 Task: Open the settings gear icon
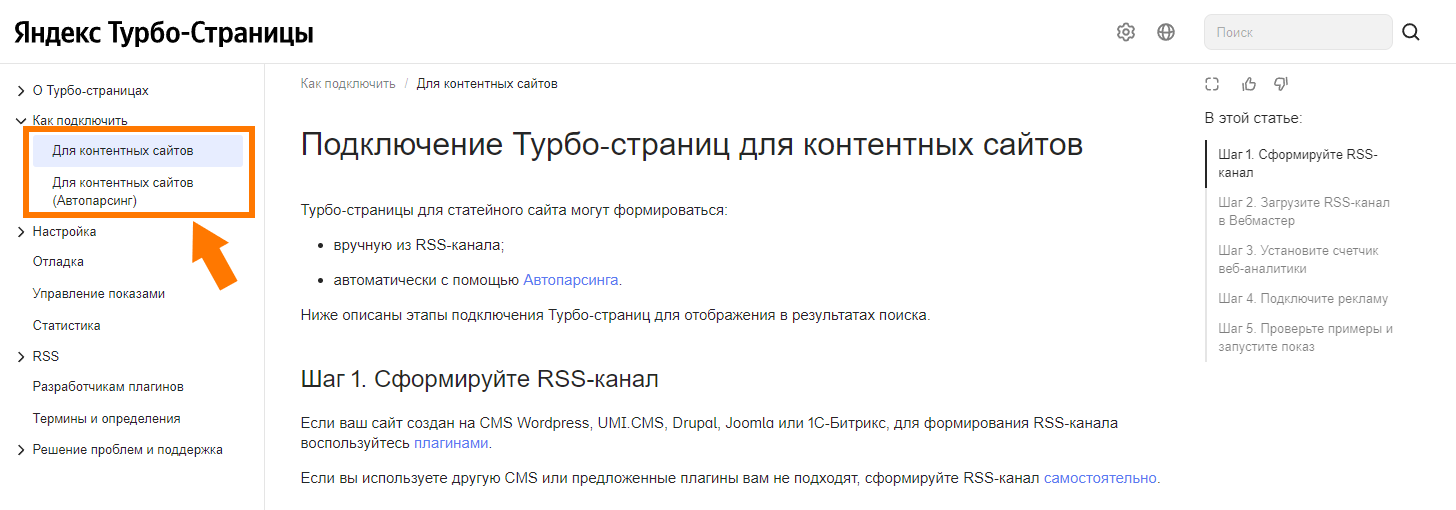pos(1126,32)
